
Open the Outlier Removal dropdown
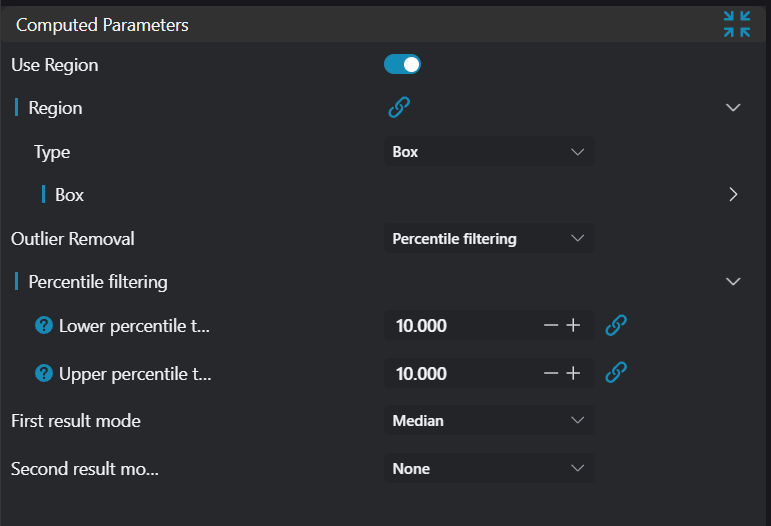pyautogui.click(x=488, y=239)
